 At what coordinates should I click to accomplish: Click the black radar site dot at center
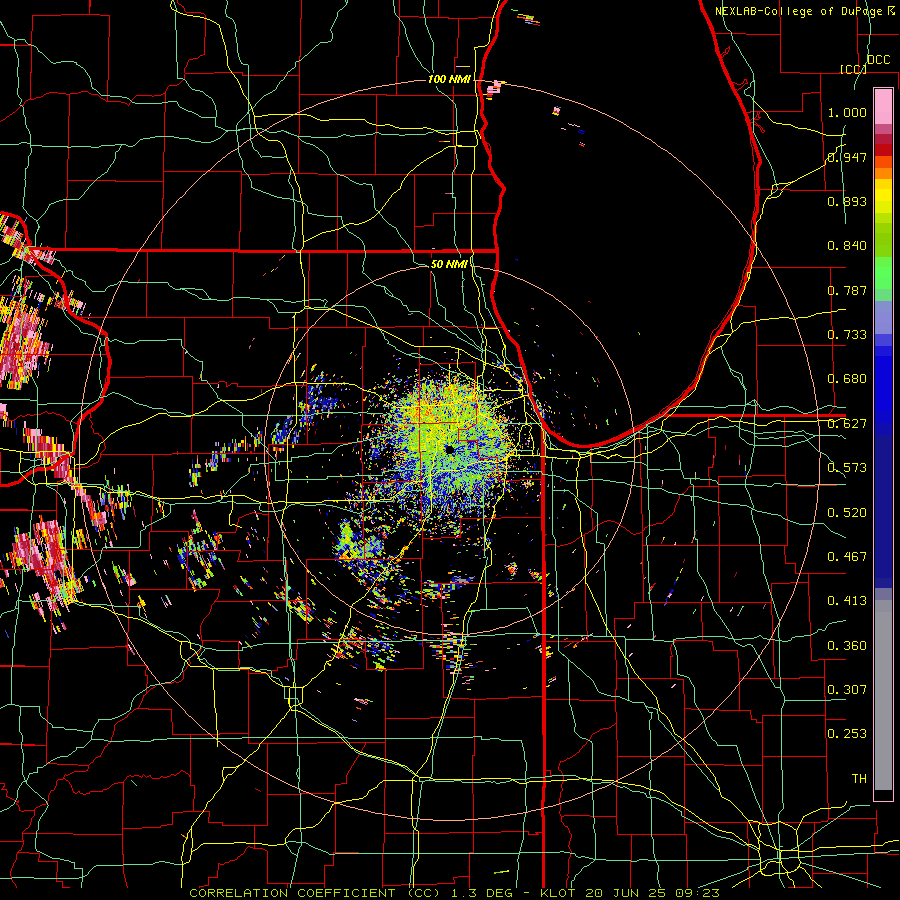pyautogui.click(x=449, y=449)
